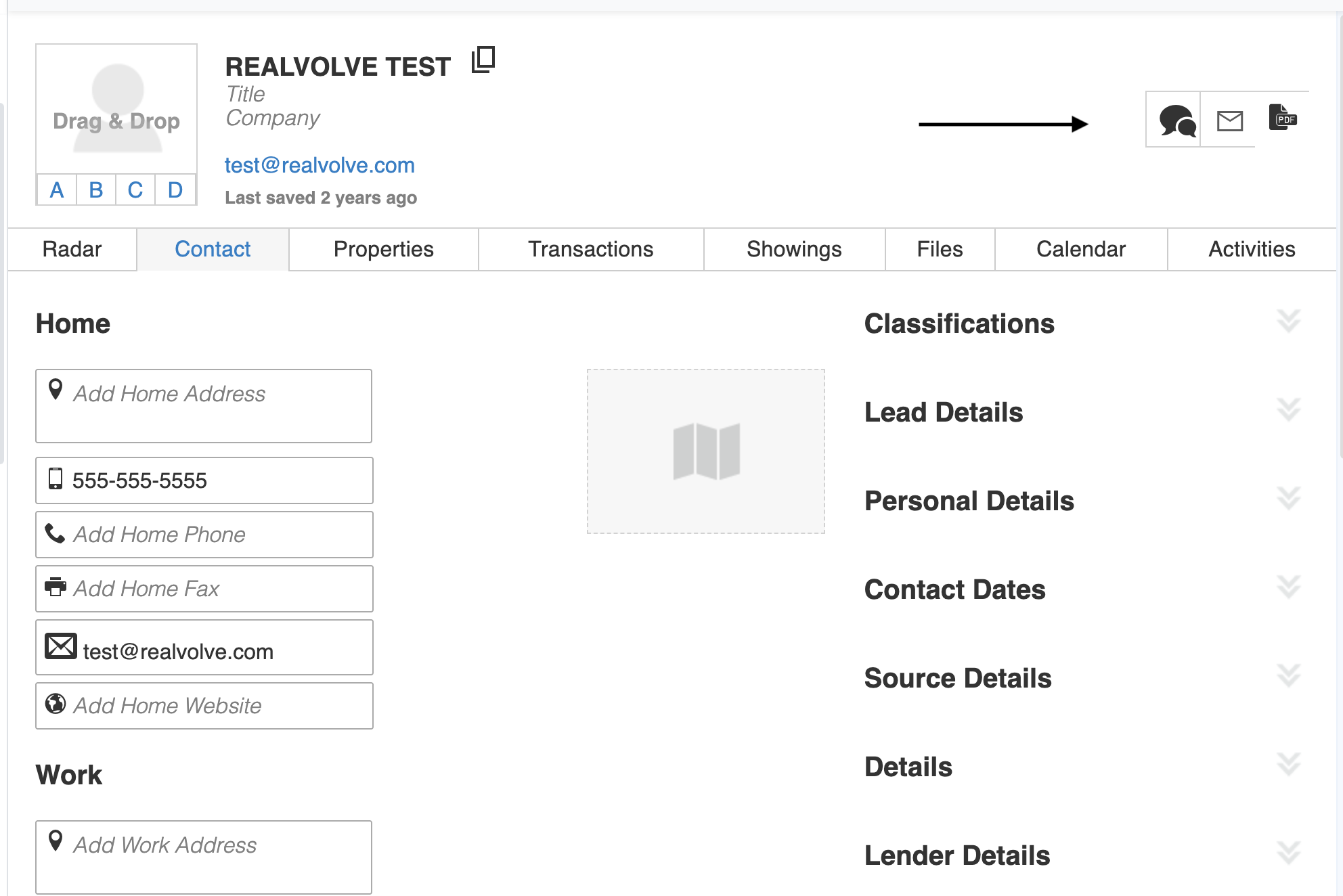Click the mail icon in home email field

pos(60,646)
